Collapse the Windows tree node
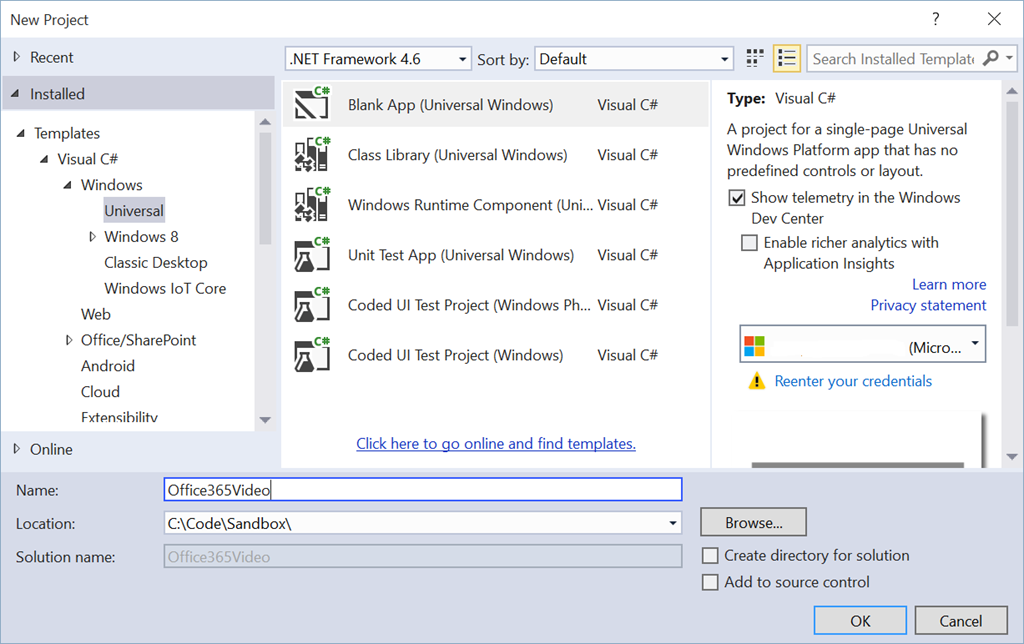This screenshot has width=1024, height=644. click(x=68, y=185)
